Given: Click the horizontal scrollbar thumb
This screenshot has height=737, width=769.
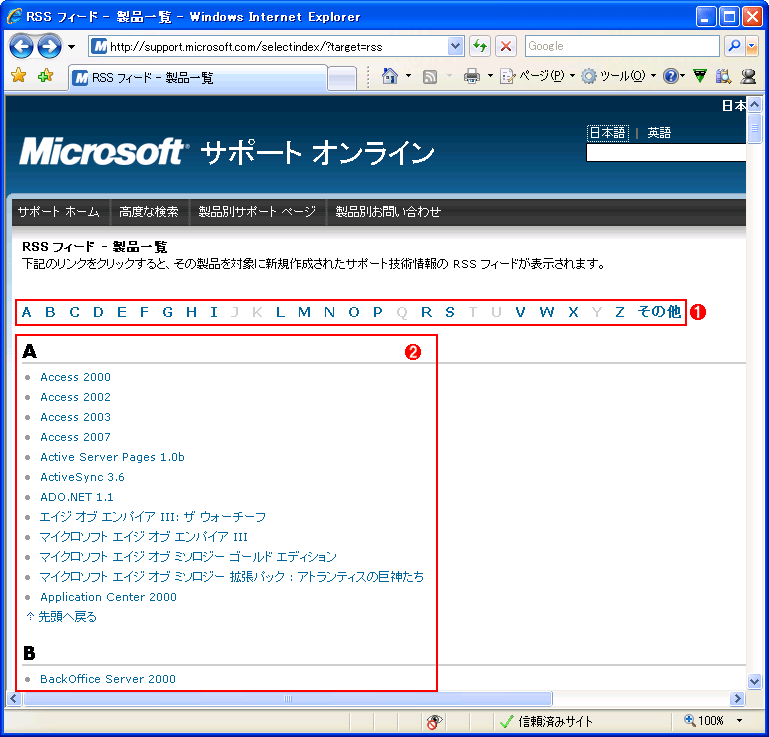Looking at the screenshot, I should 287,698.
